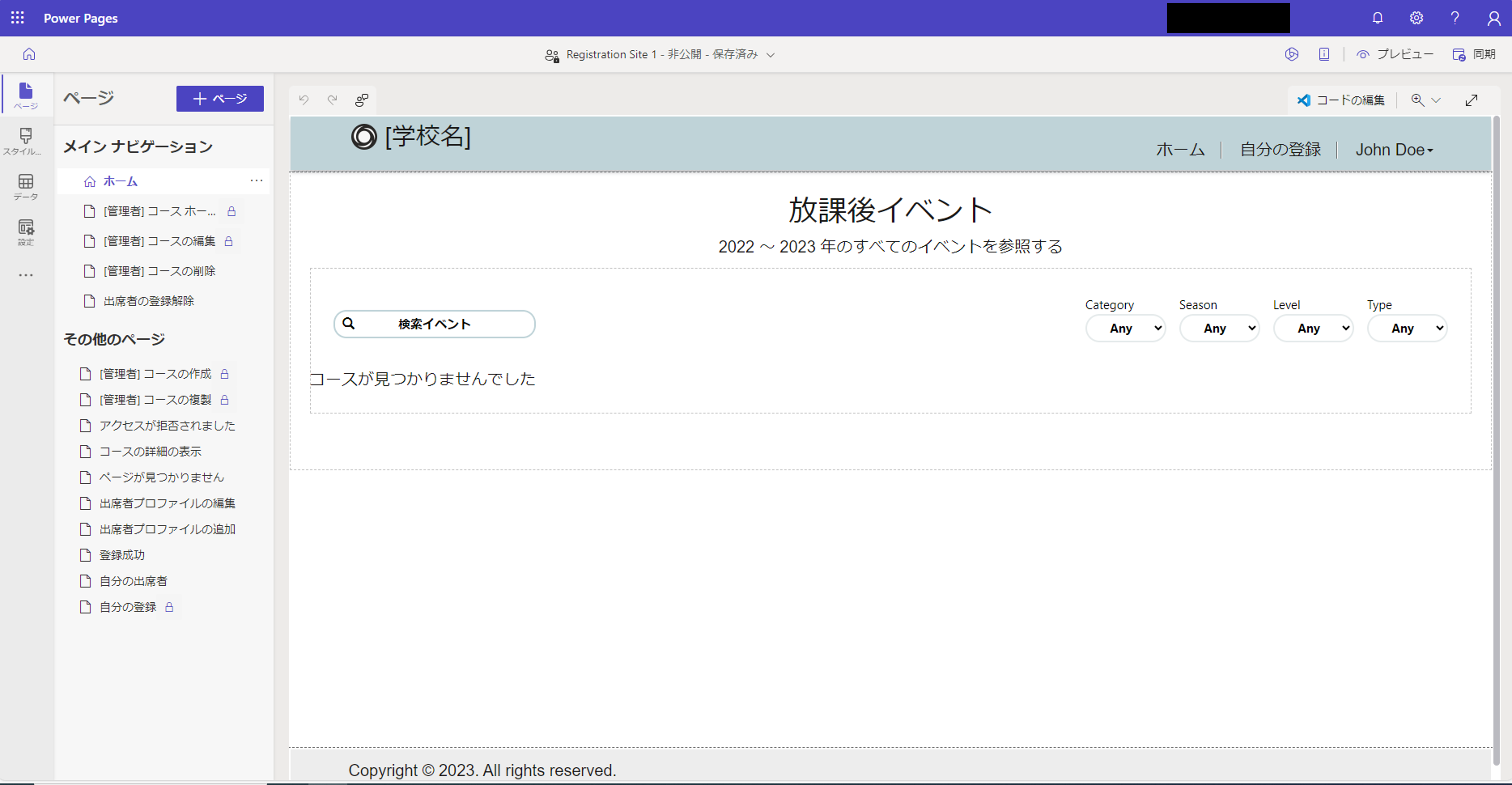
Task: Click the コースが見つかりませんでした message
Action: (x=423, y=379)
